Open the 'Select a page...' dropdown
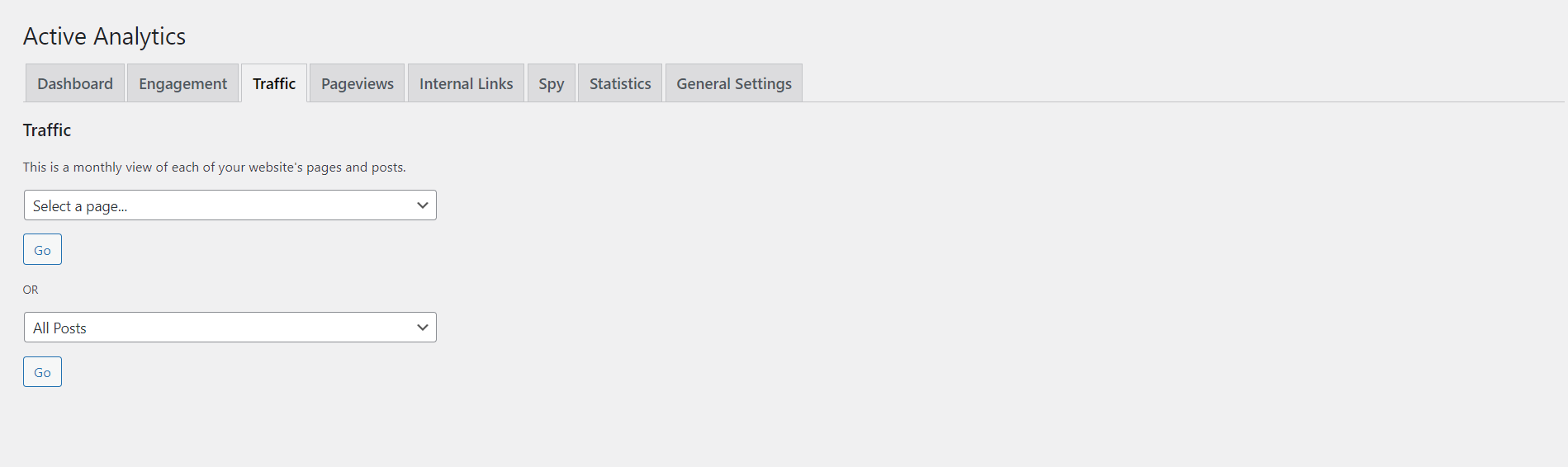Viewport: 1568px width, 467px height. click(x=230, y=205)
